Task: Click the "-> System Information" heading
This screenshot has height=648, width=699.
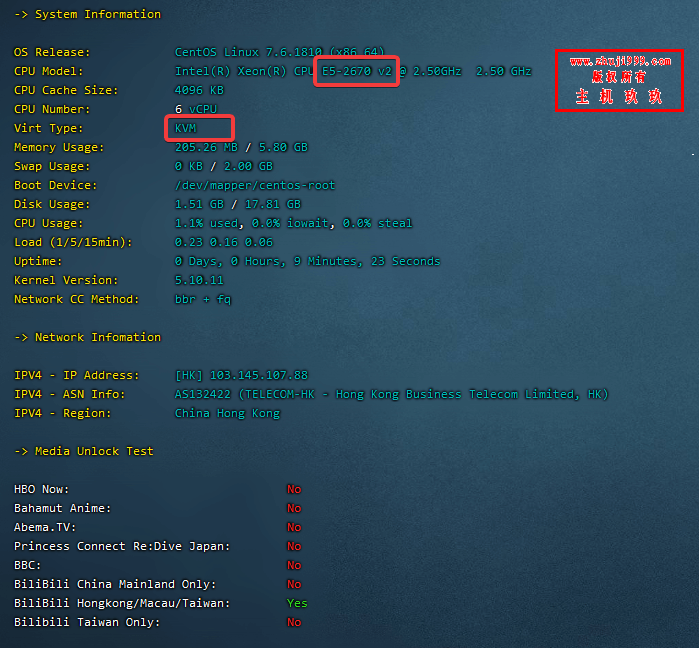Action: (x=87, y=14)
